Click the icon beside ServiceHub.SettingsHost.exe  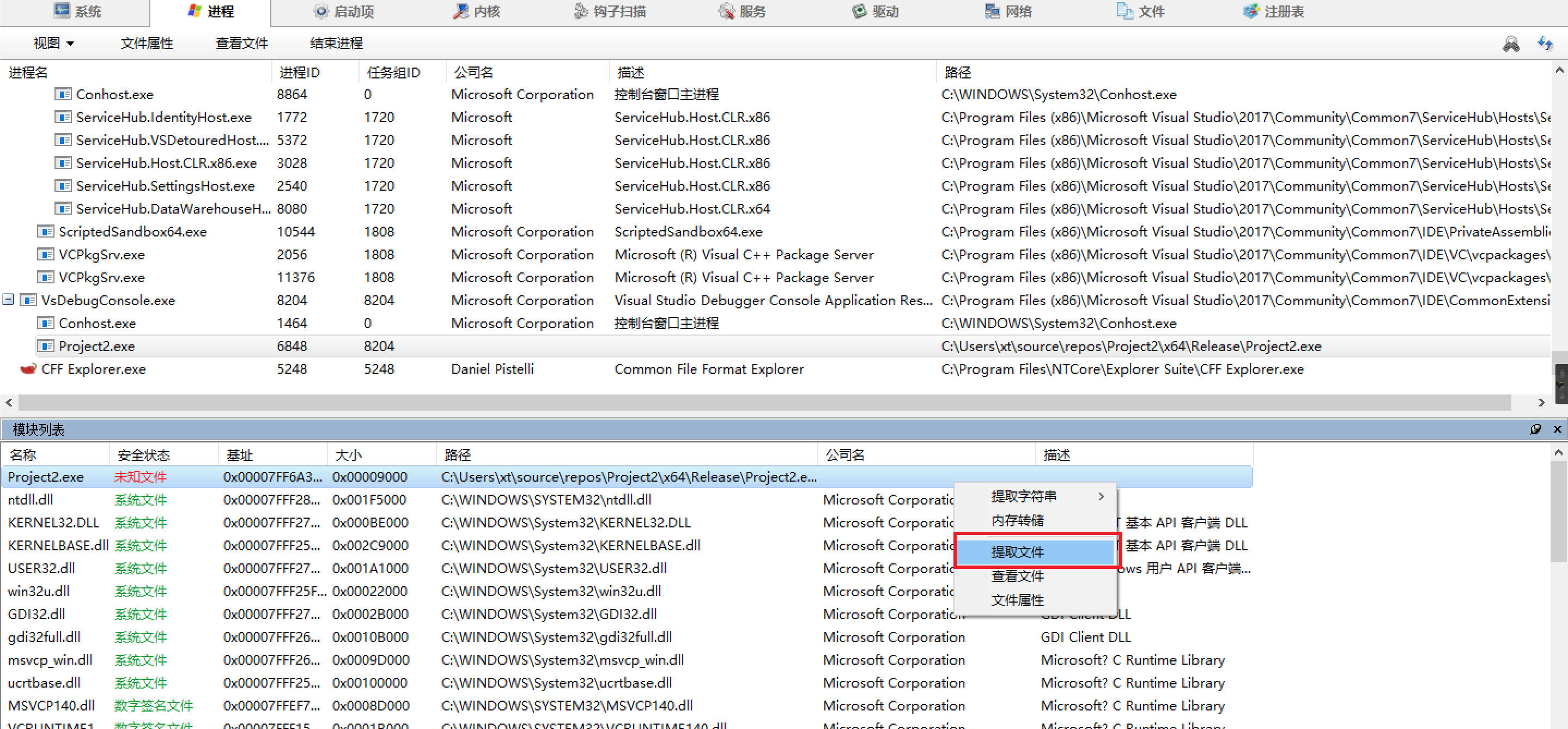click(63, 186)
